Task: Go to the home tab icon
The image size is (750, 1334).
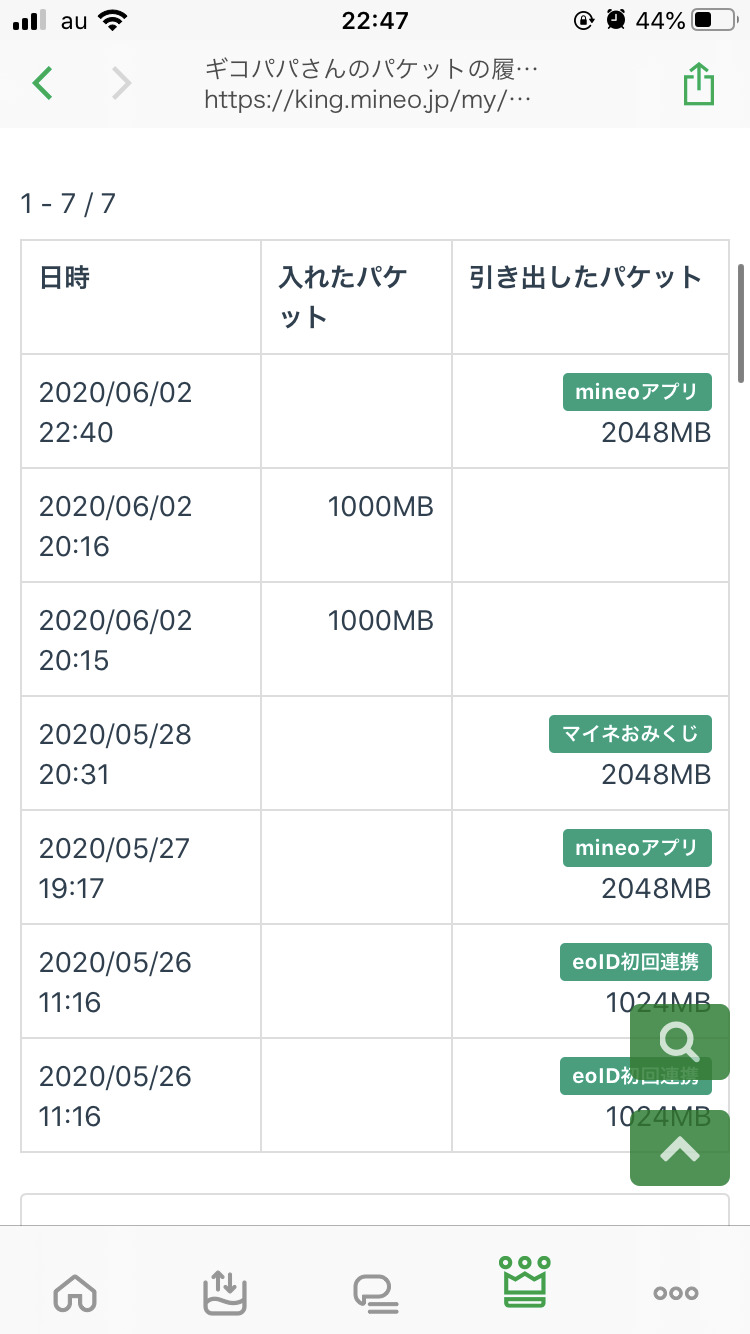Action: [74, 1293]
